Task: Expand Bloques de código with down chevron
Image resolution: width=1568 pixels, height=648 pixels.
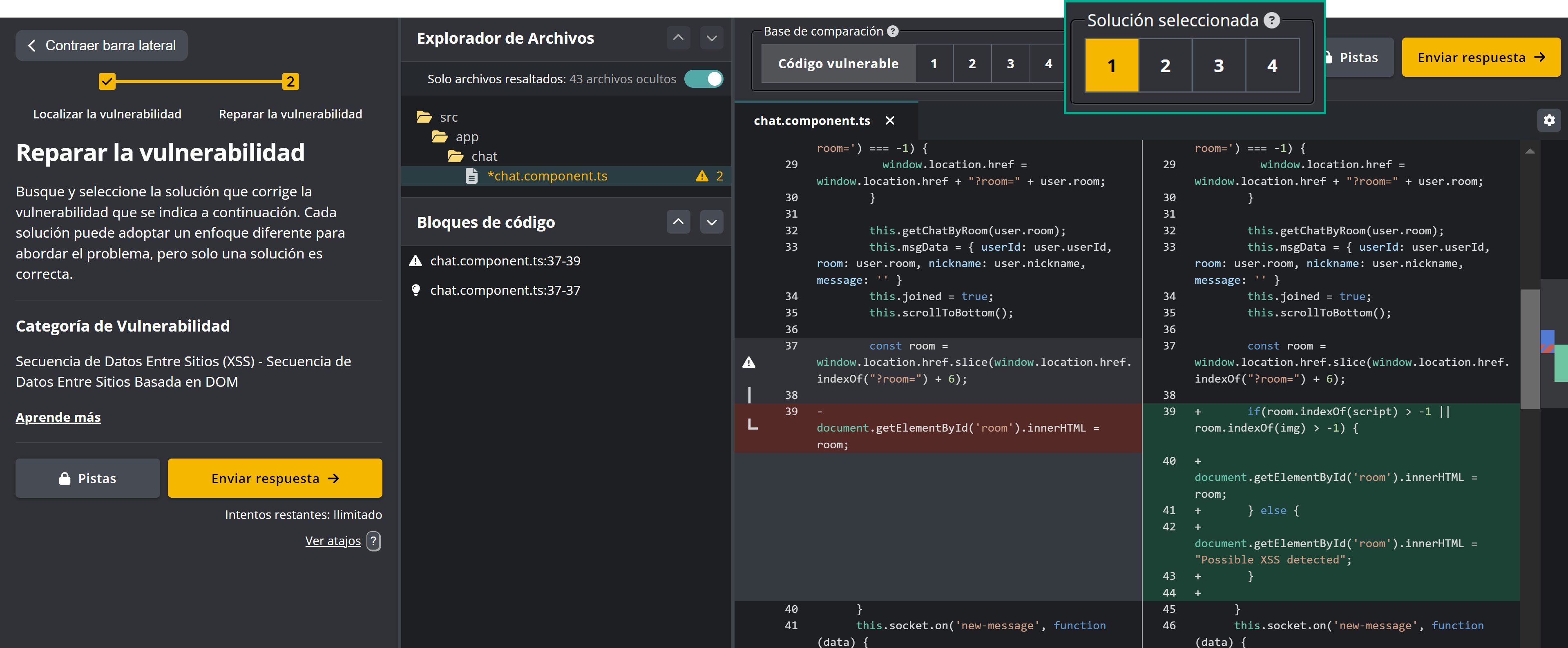Action: 711,222
